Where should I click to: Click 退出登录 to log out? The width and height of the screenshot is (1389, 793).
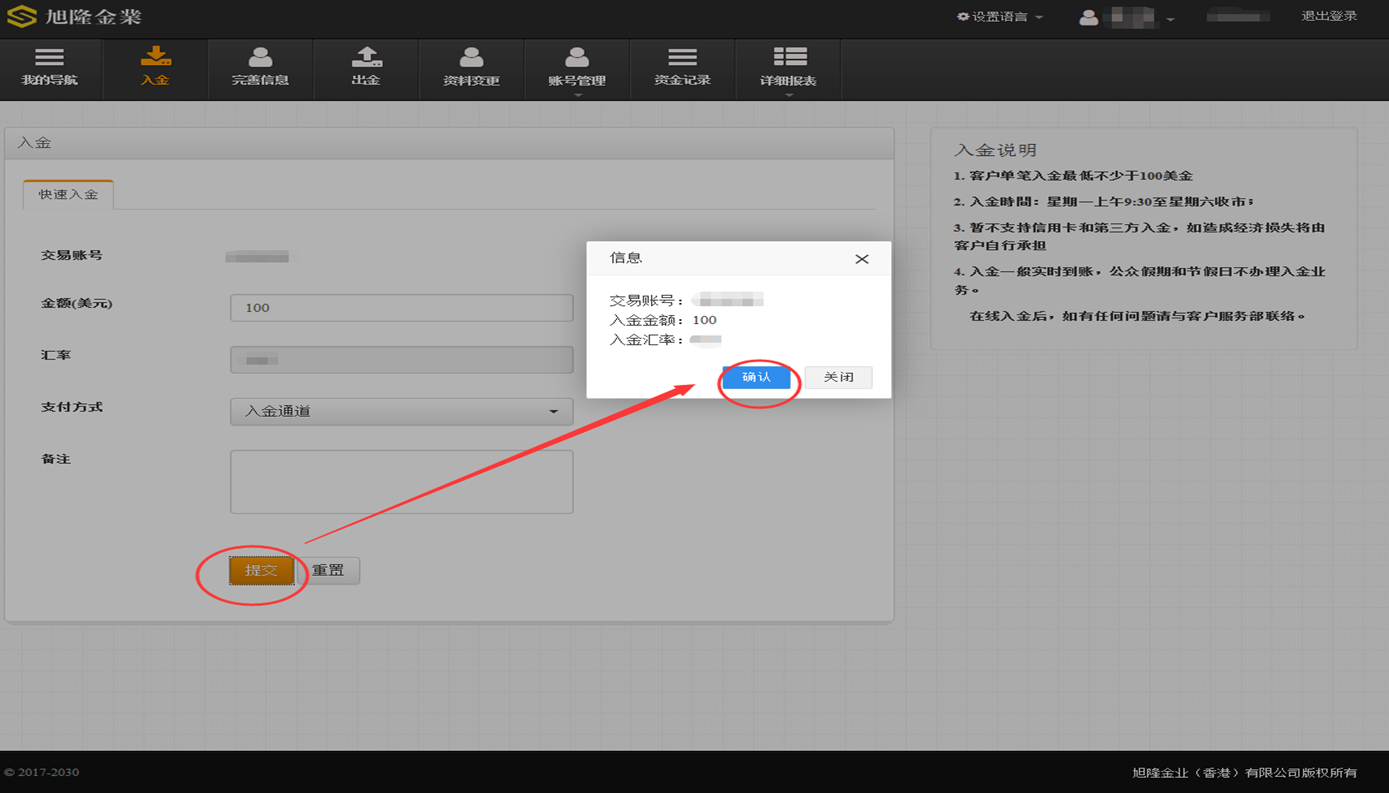click(1329, 16)
